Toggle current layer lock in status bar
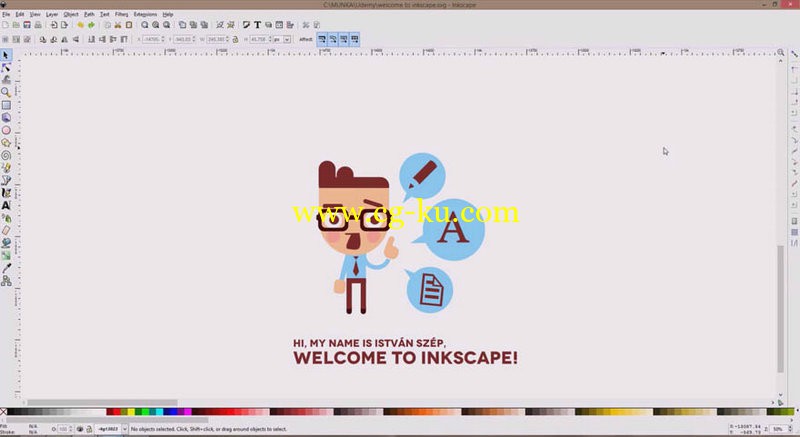 click(89, 429)
